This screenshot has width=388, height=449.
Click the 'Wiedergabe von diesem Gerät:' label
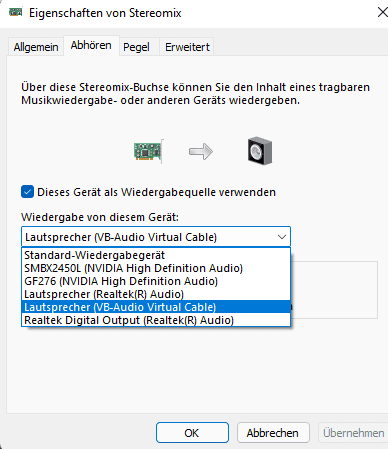100,217
